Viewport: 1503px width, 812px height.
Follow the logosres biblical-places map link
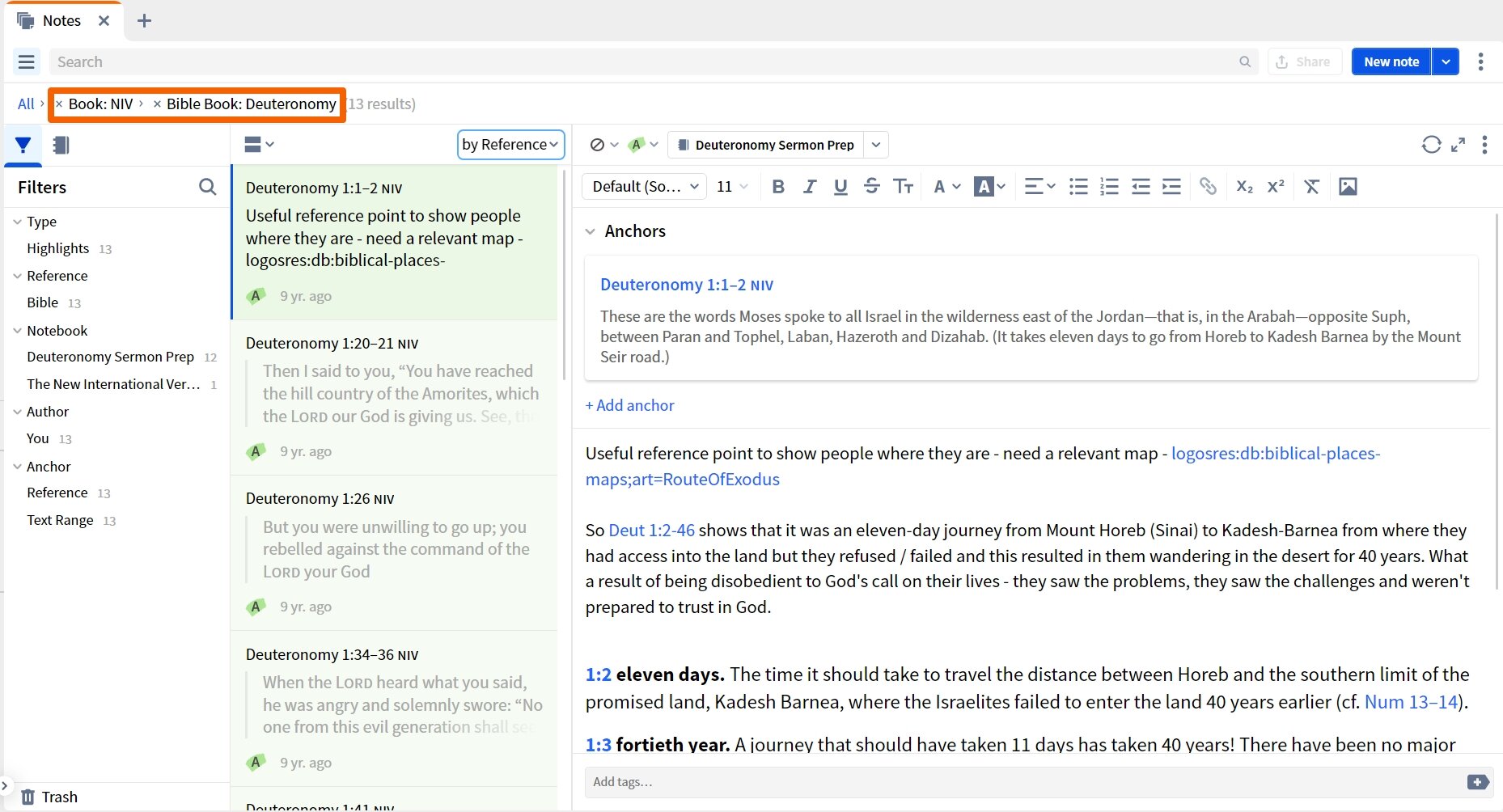[x=1276, y=454]
